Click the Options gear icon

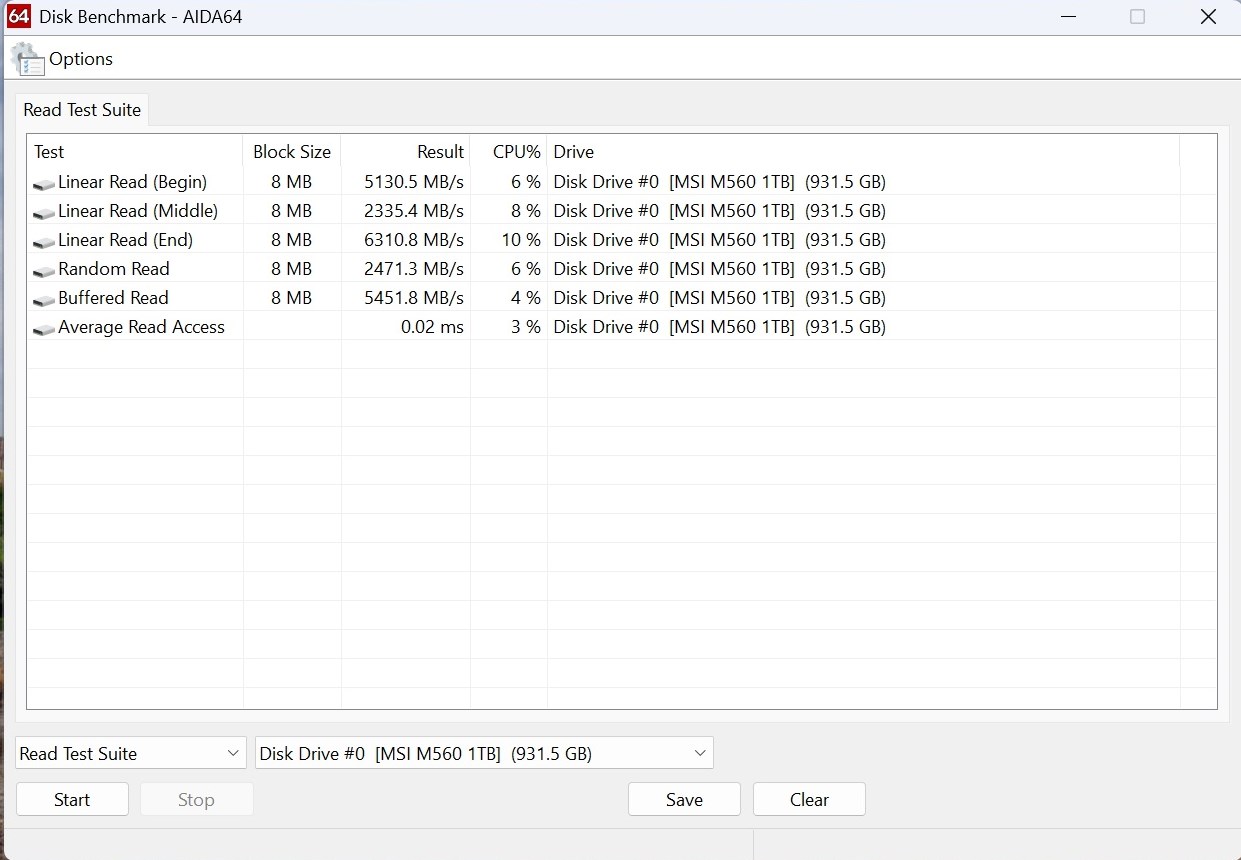[27, 60]
